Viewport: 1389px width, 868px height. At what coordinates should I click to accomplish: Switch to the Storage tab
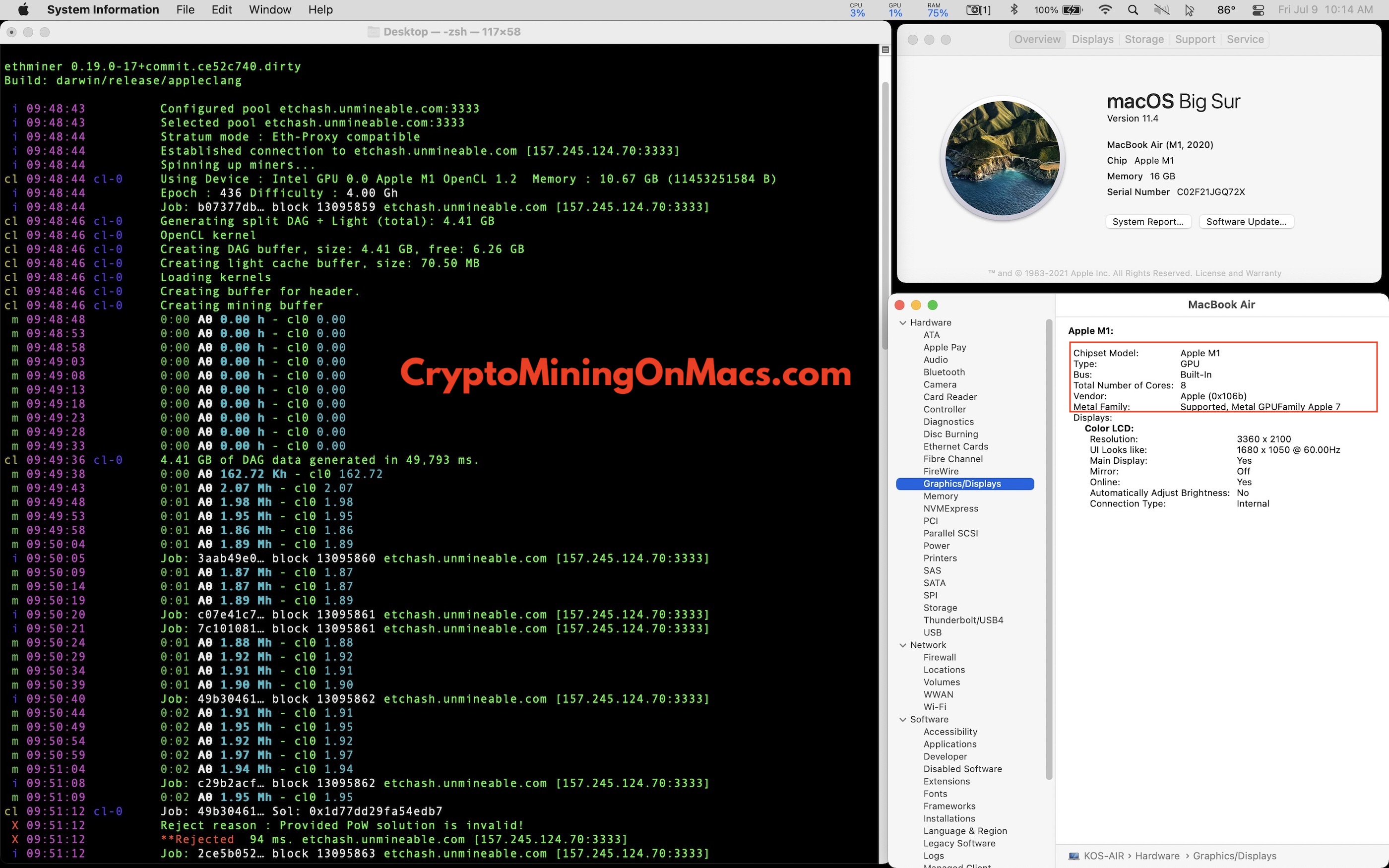pos(1144,39)
